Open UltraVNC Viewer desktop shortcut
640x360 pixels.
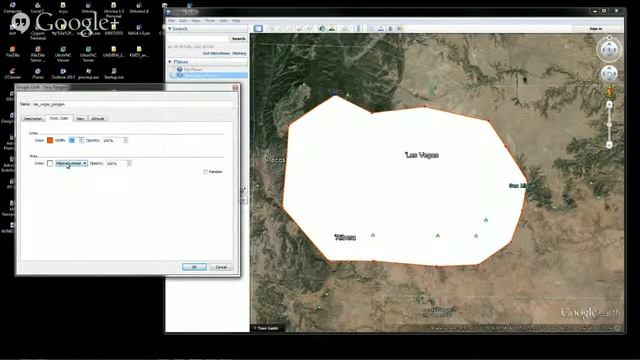click(x=63, y=54)
